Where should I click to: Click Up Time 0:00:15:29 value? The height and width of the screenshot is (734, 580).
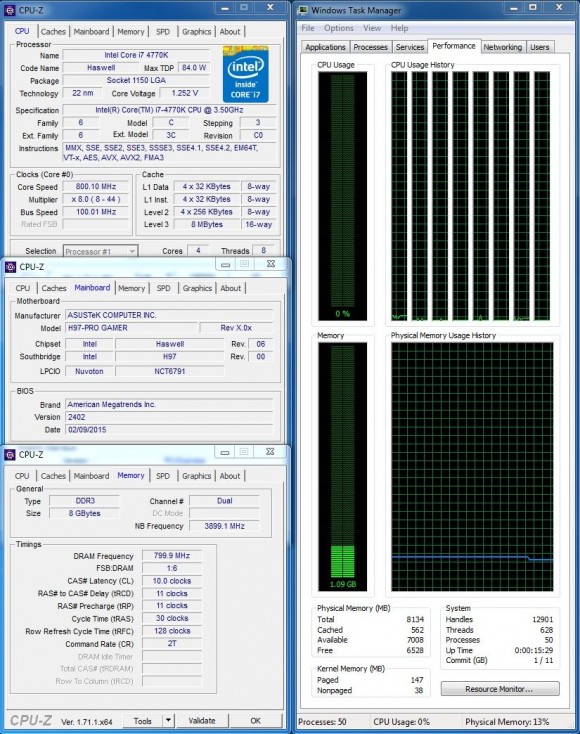(533, 650)
